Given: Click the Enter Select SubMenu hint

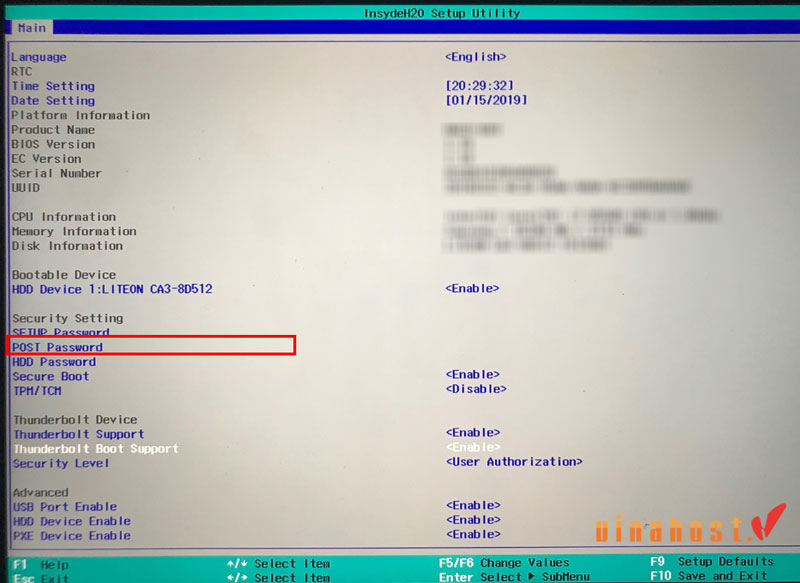Looking at the screenshot, I should coord(514,577).
